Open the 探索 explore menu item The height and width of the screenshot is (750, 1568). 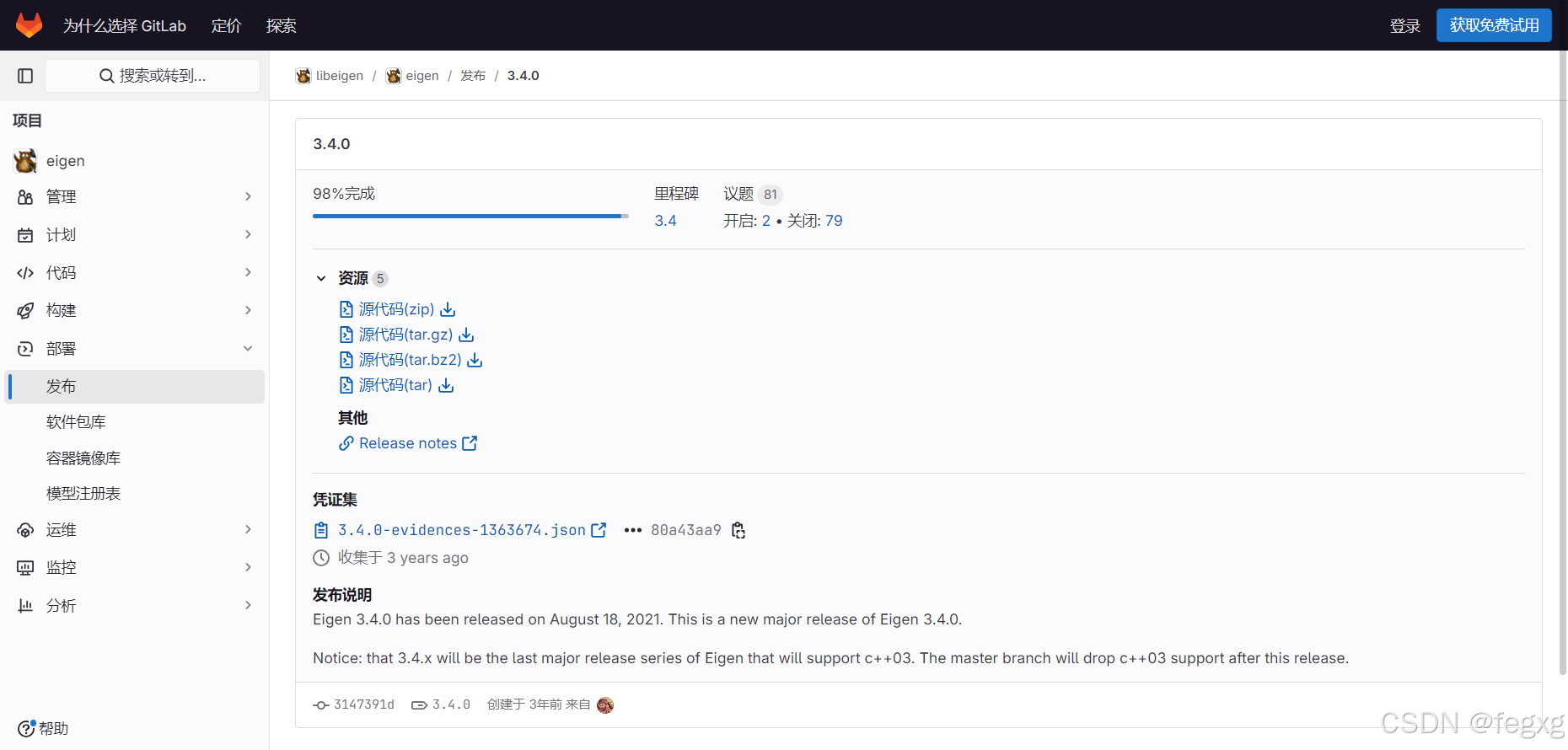pos(282,26)
